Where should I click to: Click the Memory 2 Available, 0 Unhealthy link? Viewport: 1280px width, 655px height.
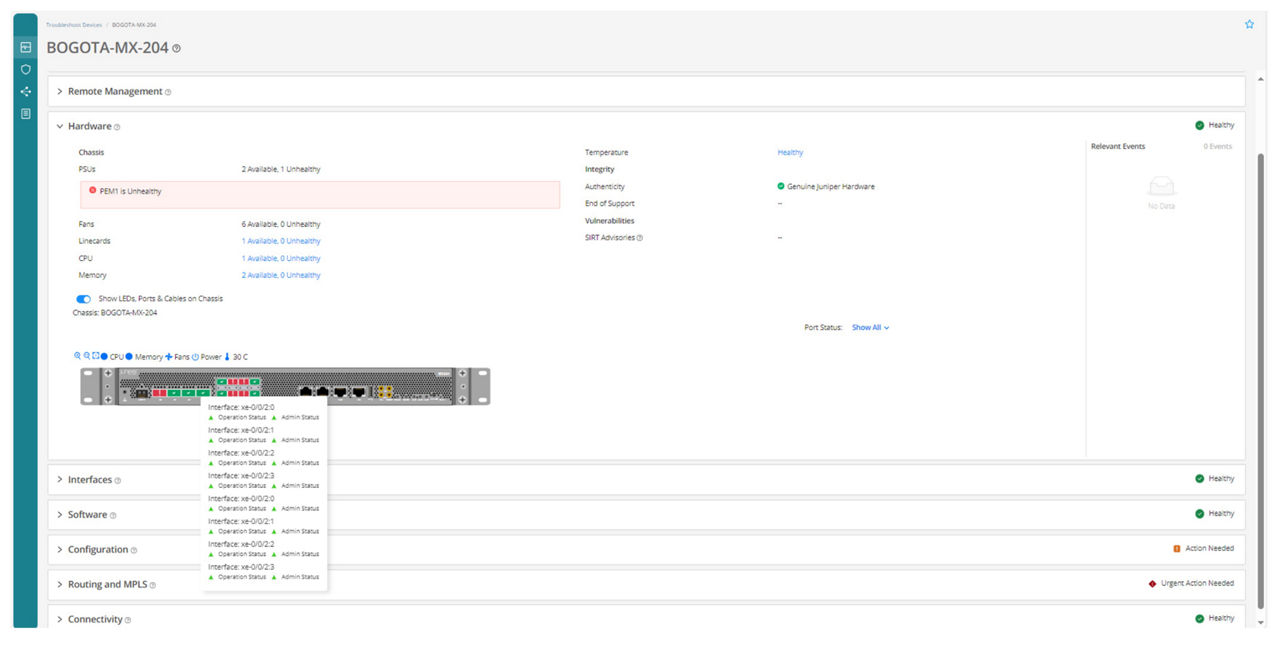[x=282, y=274]
